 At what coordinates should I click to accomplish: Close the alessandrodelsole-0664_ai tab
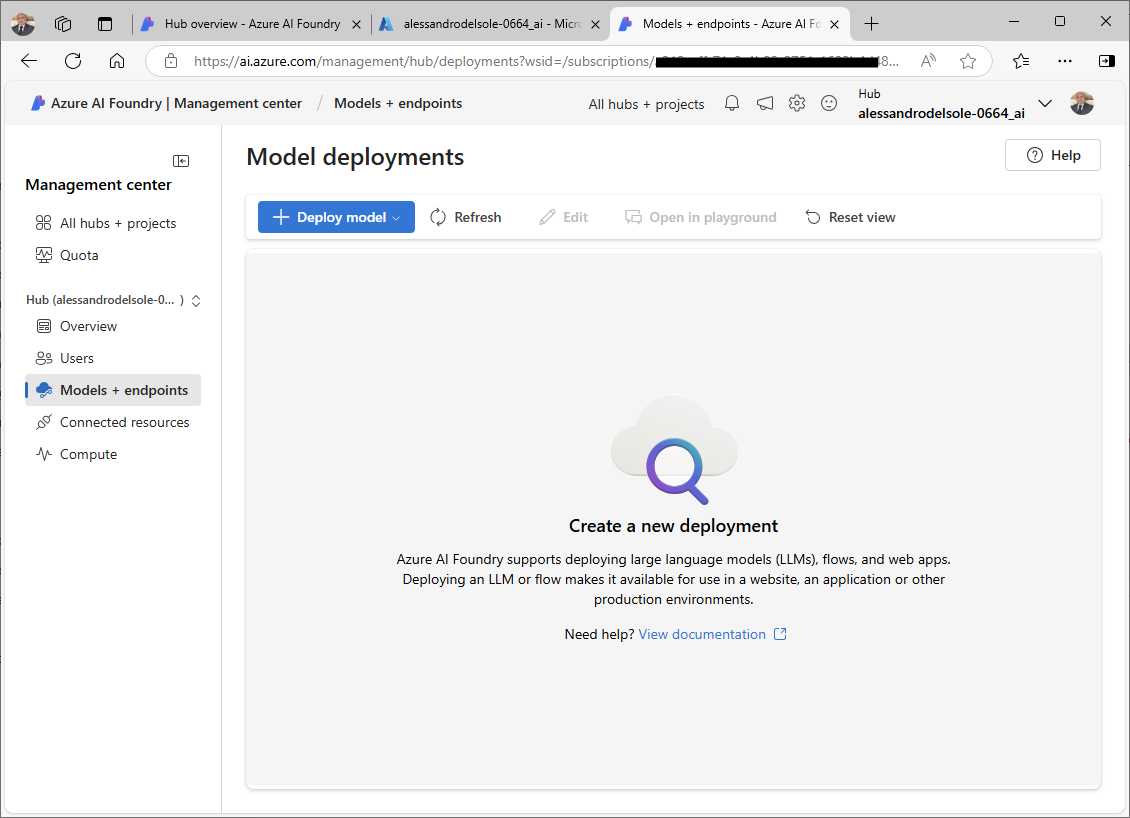595,25
